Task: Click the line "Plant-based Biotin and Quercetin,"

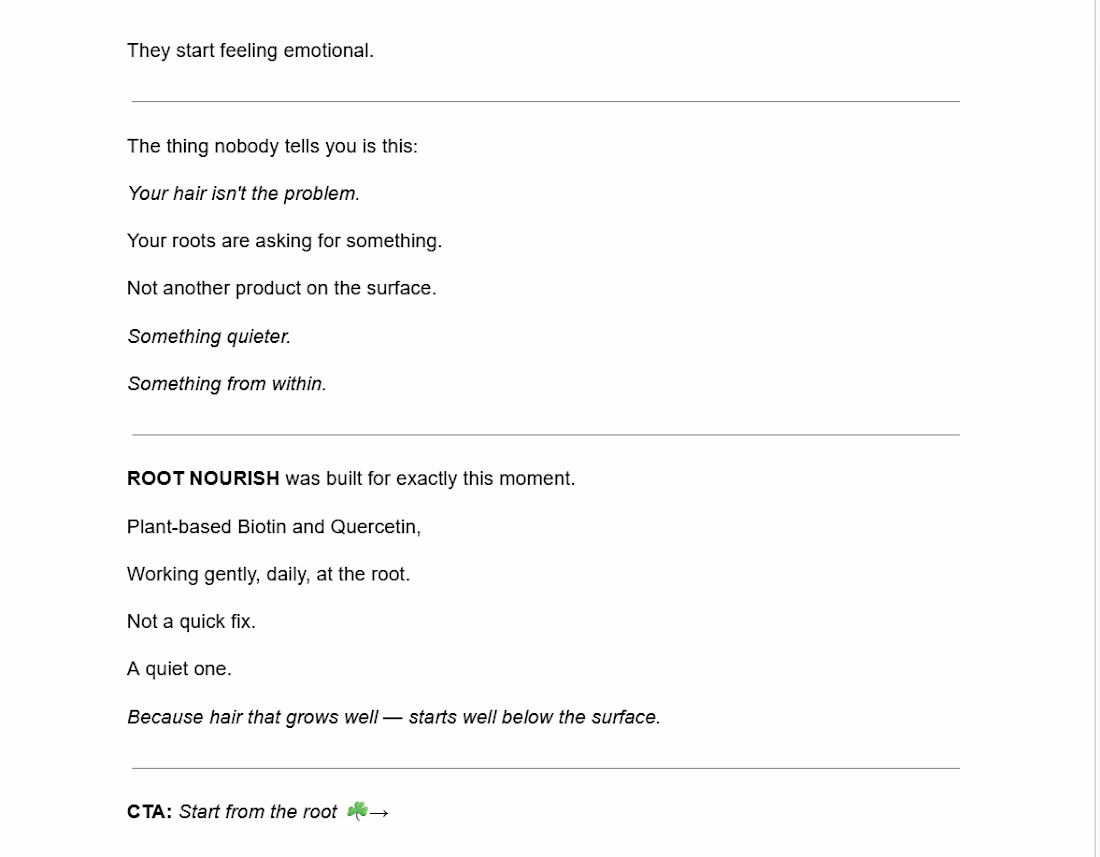Action: pos(274,527)
